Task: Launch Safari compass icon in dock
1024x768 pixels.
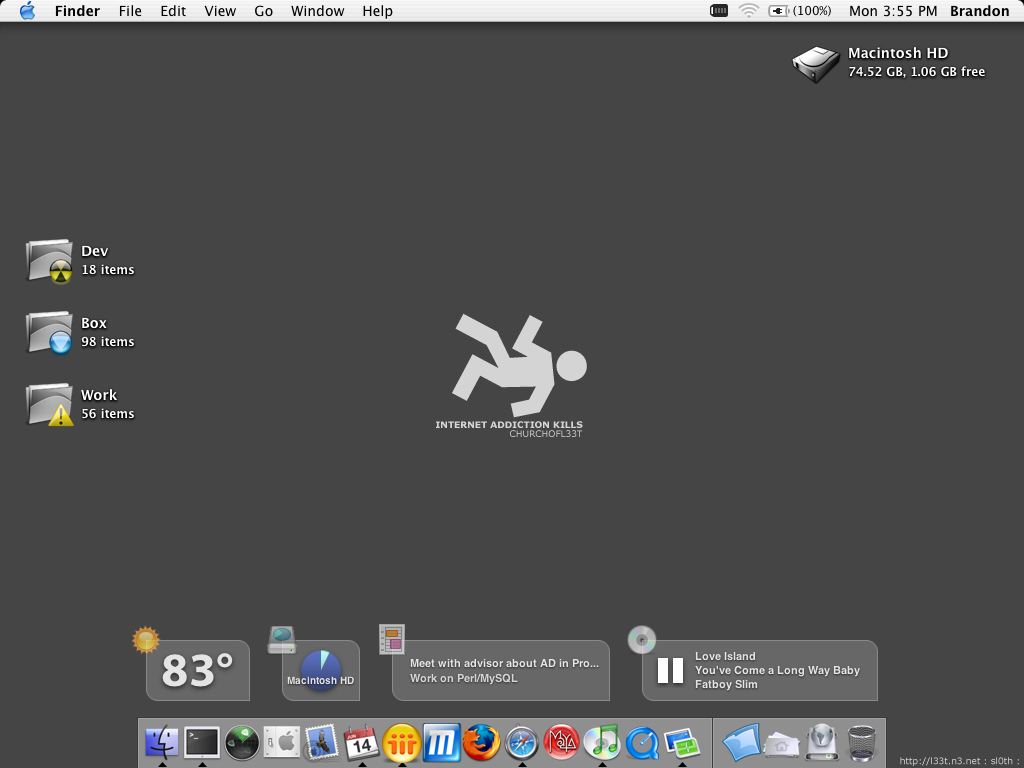Action: (x=521, y=742)
